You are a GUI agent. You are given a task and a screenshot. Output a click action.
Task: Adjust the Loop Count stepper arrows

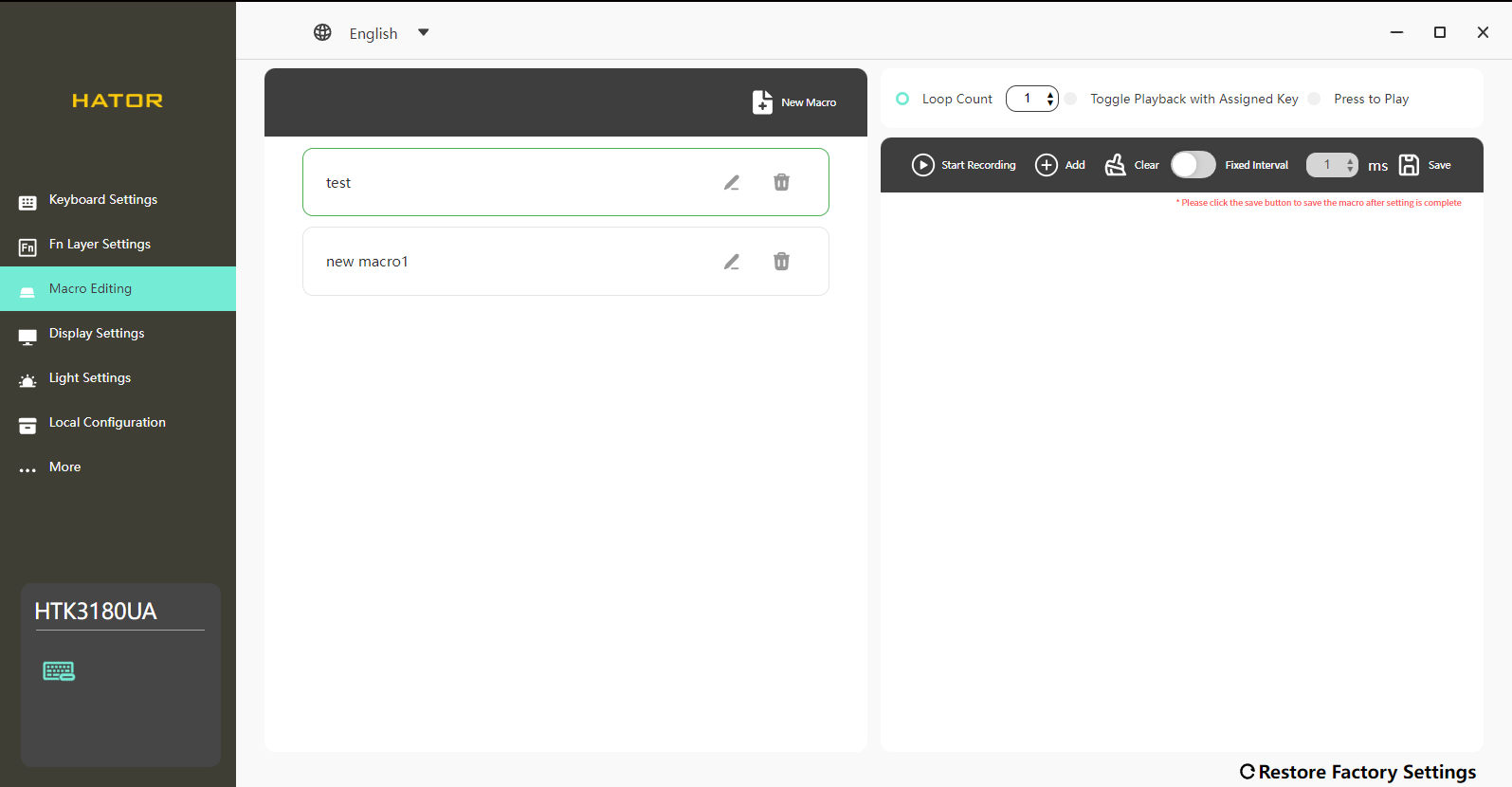tap(1049, 99)
